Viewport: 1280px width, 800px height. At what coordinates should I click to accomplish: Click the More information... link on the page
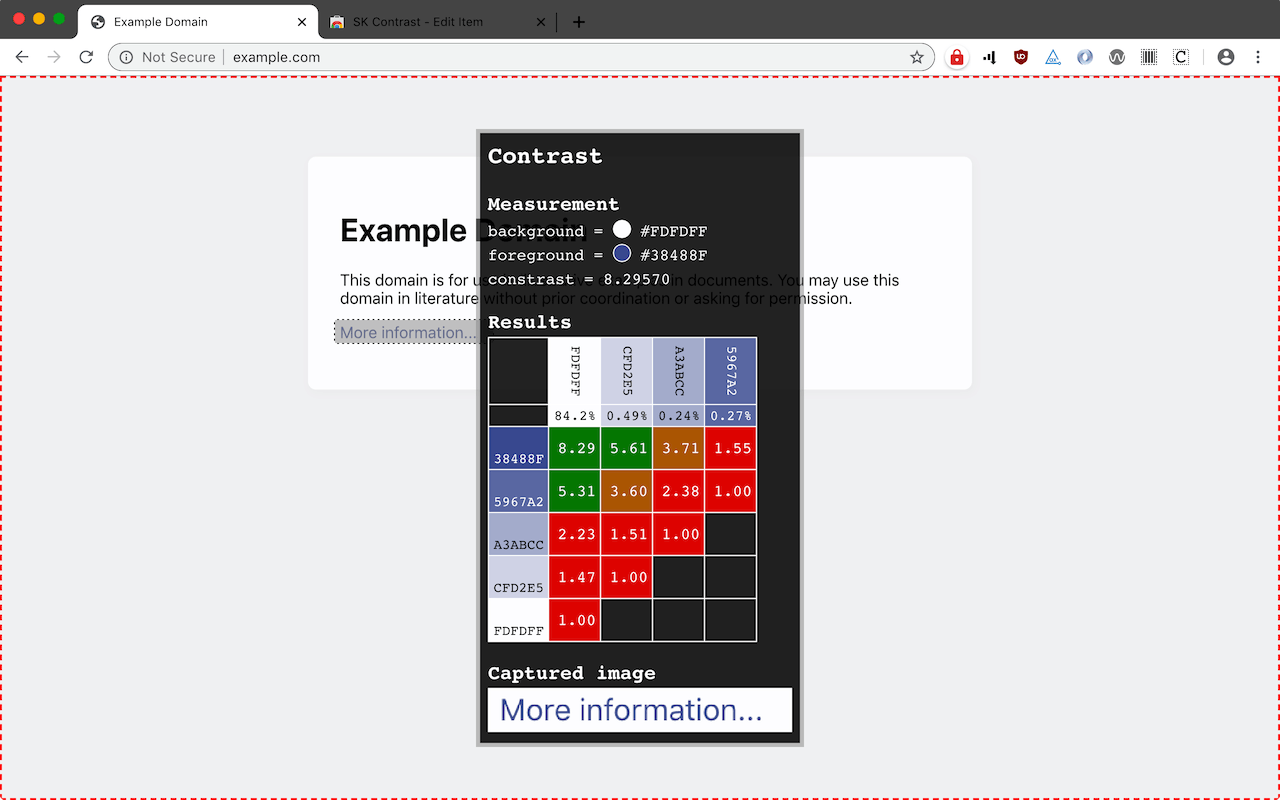pyautogui.click(x=406, y=332)
